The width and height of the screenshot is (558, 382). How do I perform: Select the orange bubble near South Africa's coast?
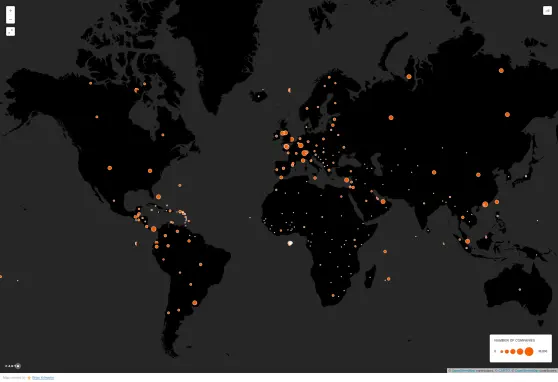[x=333, y=295]
